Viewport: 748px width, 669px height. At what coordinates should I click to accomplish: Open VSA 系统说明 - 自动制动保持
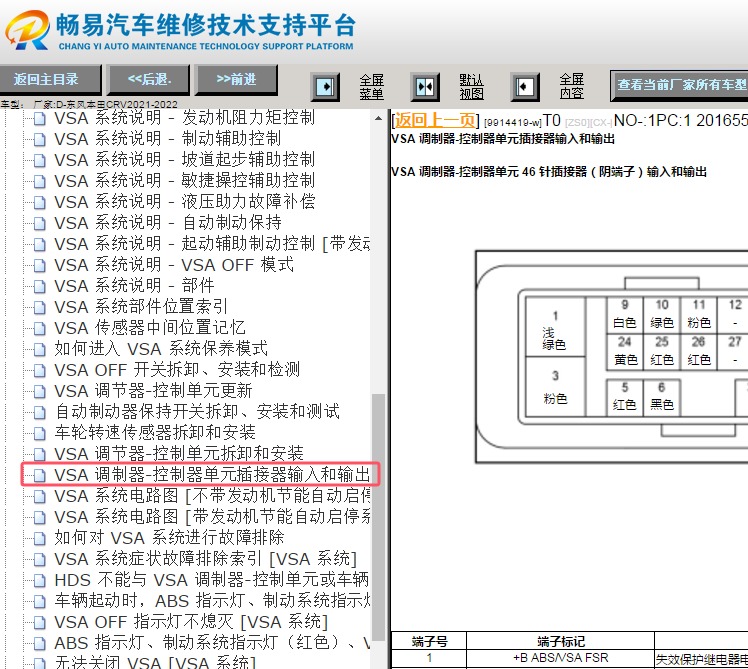(167, 223)
